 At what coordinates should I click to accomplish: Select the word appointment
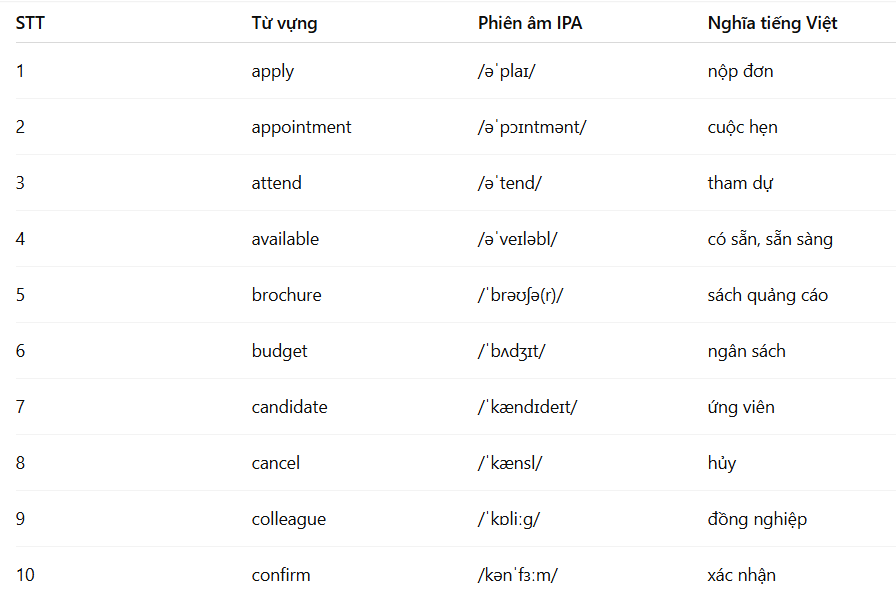[x=301, y=127]
